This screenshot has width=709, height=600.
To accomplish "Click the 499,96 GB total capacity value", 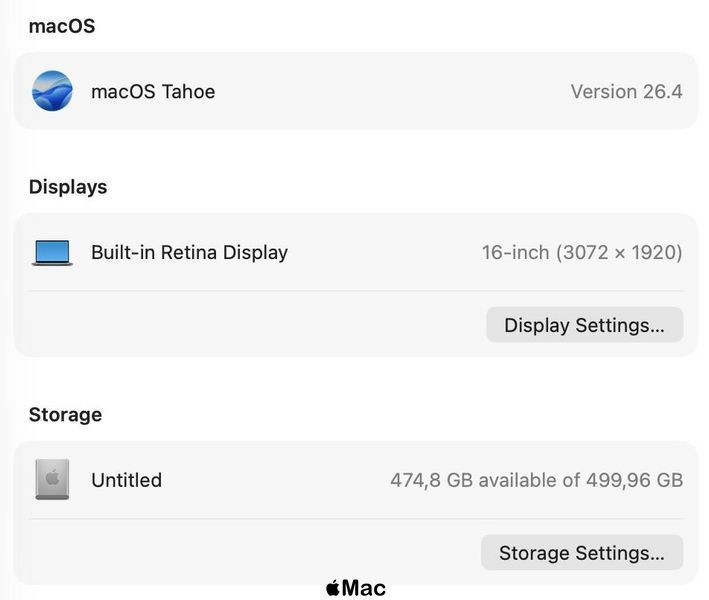I will pyautogui.click(x=634, y=480).
